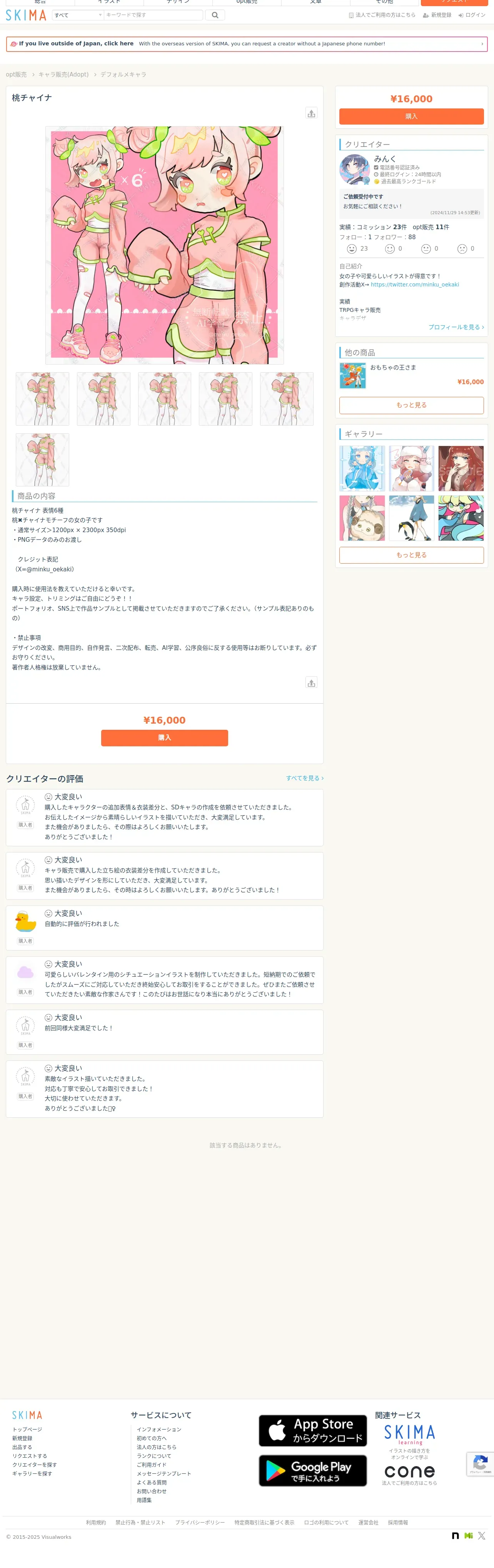Image resolution: width=494 pixels, height=1568 pixels.
Task: Click もっと見る under the ギャラリー section
Action: (411, 555)
